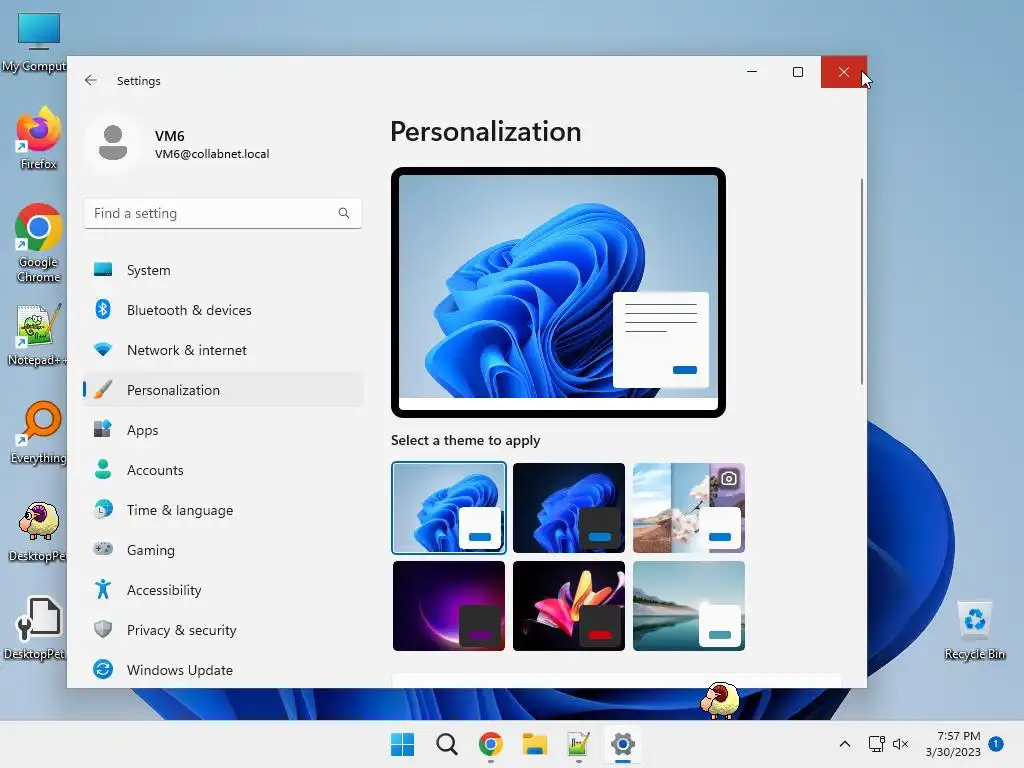Image resolution: width=1024 pixels, height=768 pixels.
Task: Select the Everything search desktop shortcut
Action: 38,432
